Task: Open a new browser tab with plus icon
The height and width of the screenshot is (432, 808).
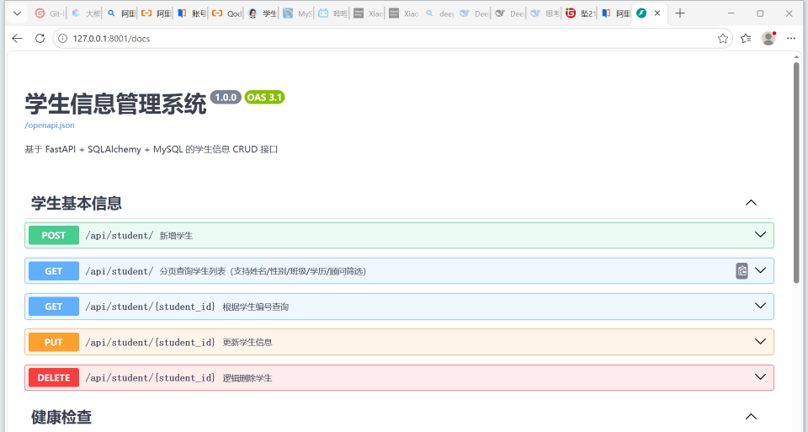Action: [680, 13]
